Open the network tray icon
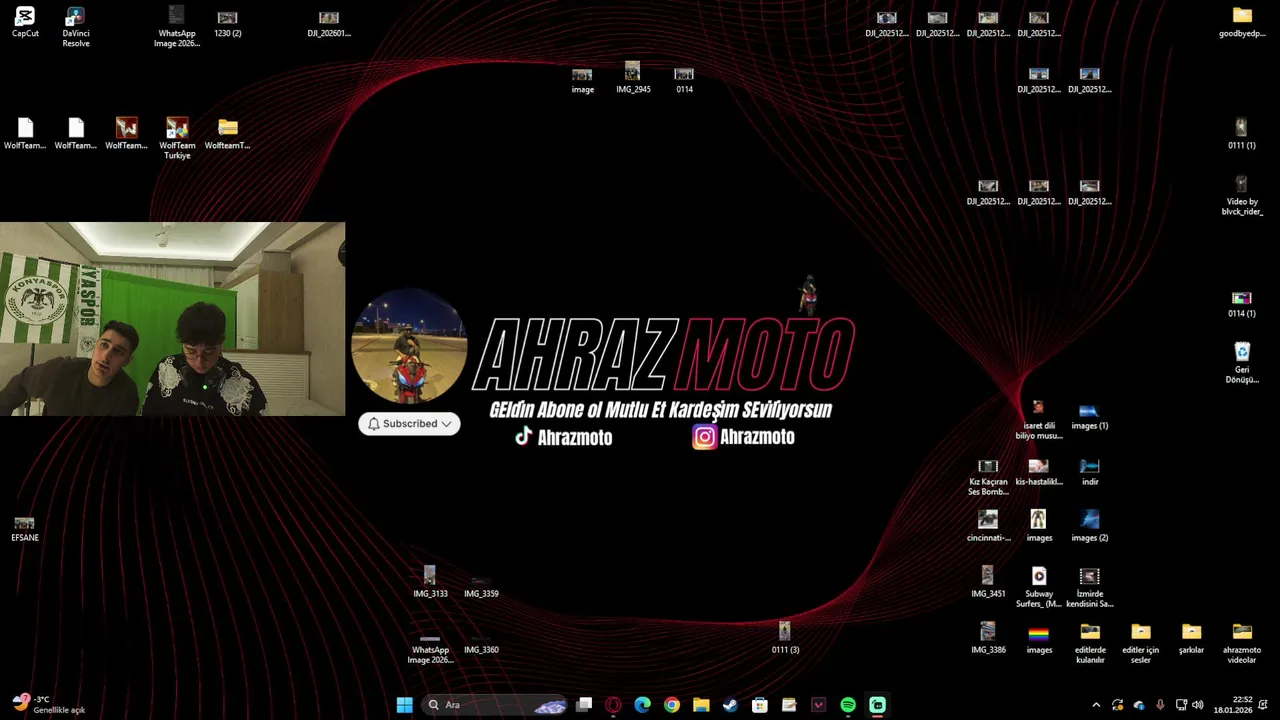The height and width of the screenshot is (720, 1280). (x=1181, y=705)
